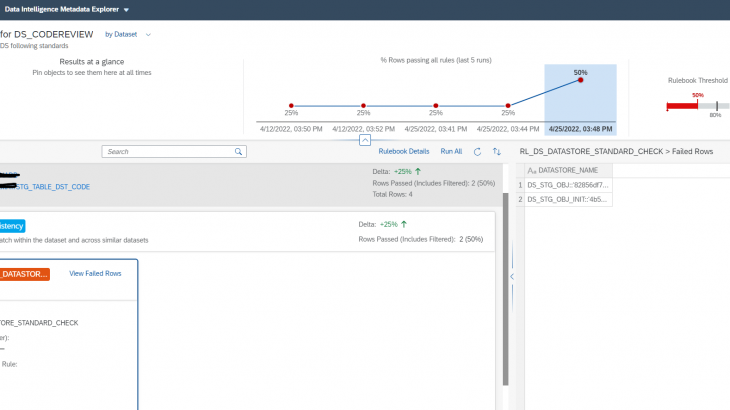Select the 4/25/2022, 03:41 PM chart point
730x410 pixels.
[436, 106]
